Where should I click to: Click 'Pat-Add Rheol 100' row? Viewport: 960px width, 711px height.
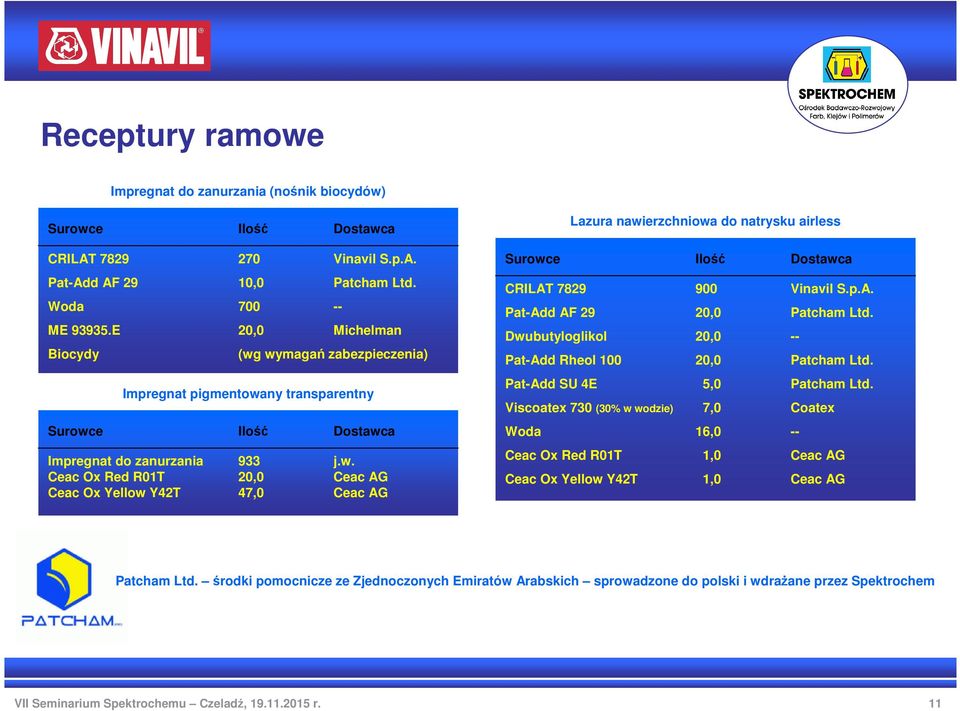(563, 360)
